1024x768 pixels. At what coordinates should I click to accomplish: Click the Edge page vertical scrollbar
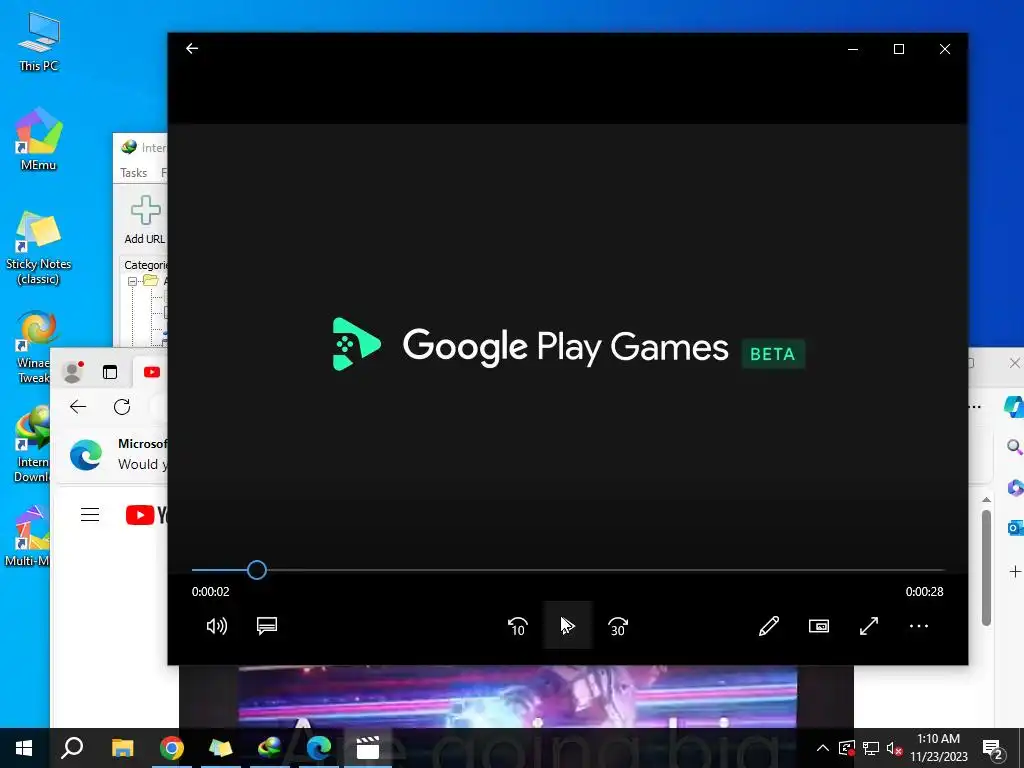pos(986,567)
